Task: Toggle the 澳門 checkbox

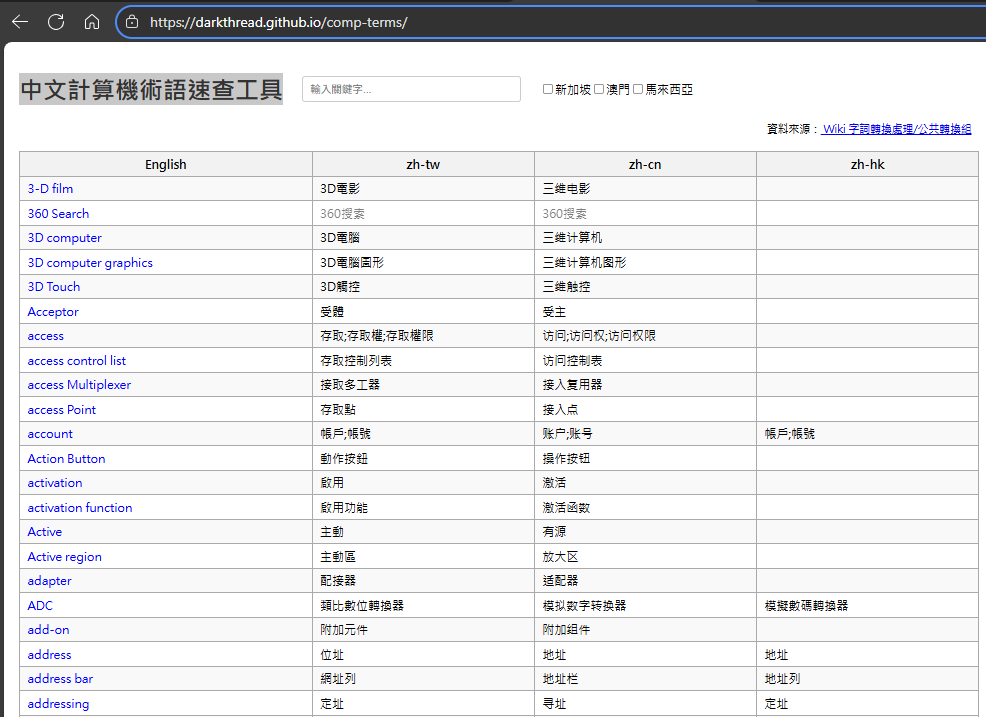Action: tap(599, 89)
